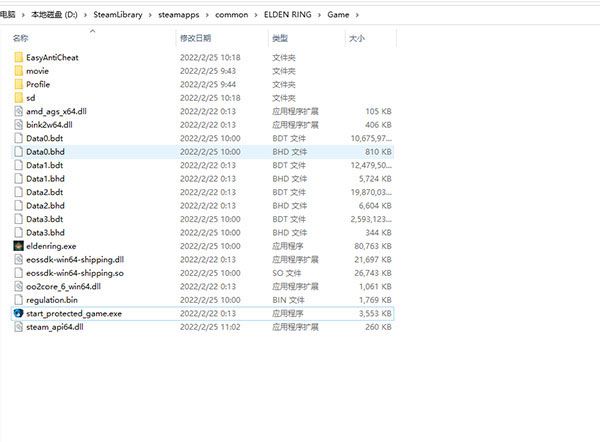
Task: Click the eossdk-win64-shipping.so file icon
Action: tap(19, 273)
